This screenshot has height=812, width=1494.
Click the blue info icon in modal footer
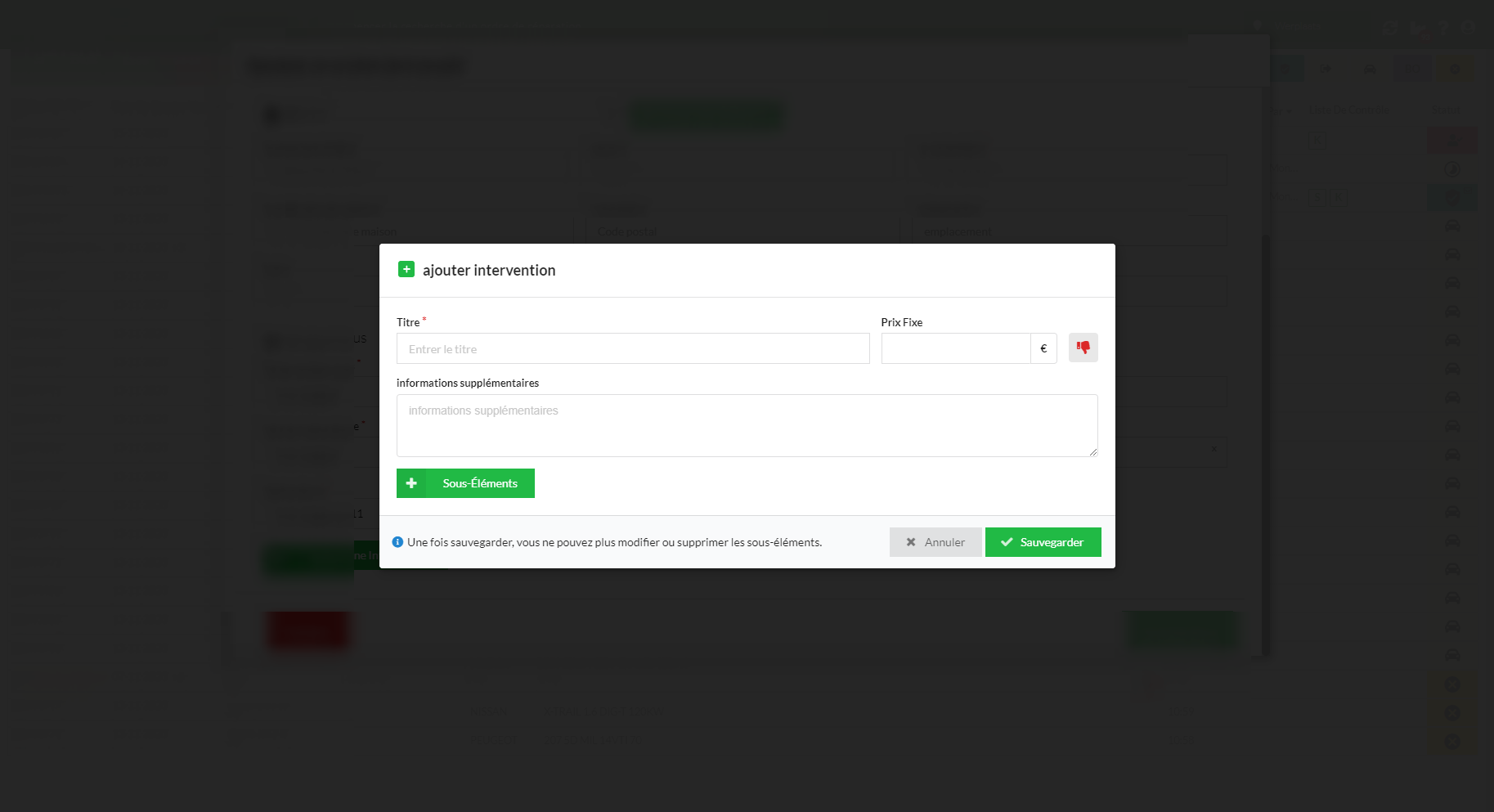(x=397, y=542)
